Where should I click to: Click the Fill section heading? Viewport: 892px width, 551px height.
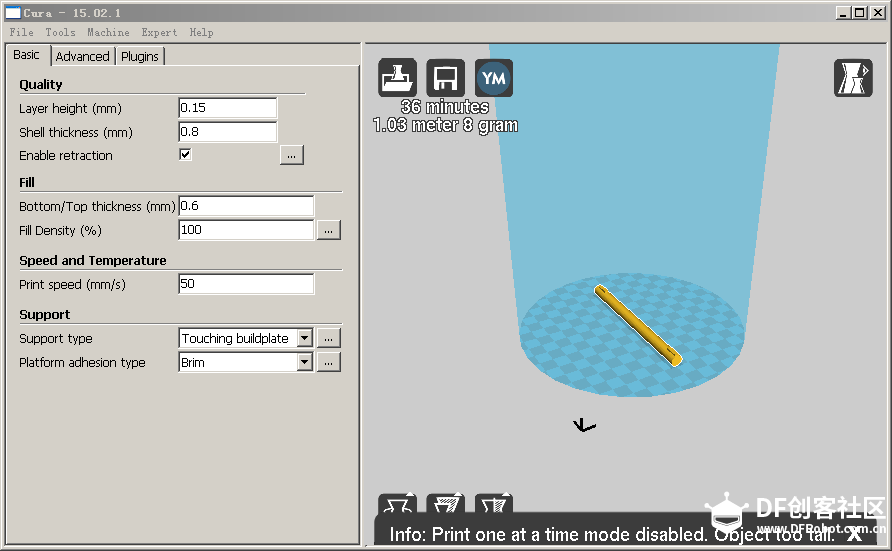tap(27, 183)
